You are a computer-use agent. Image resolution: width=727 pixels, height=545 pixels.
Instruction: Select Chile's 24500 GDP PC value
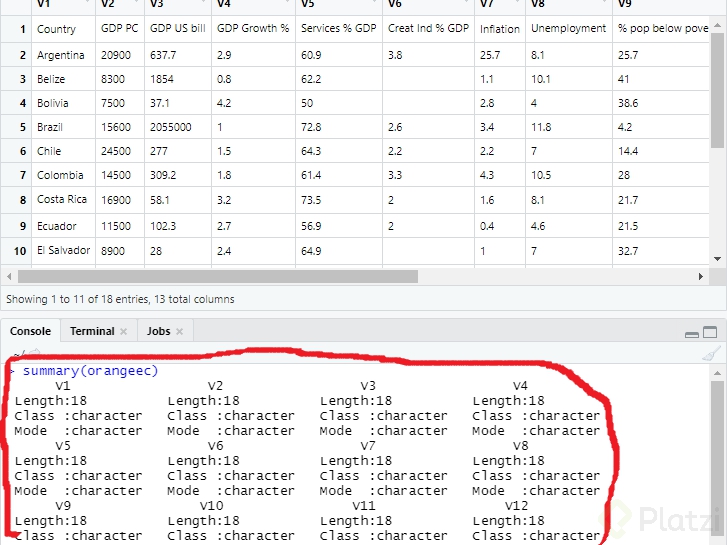120,151
